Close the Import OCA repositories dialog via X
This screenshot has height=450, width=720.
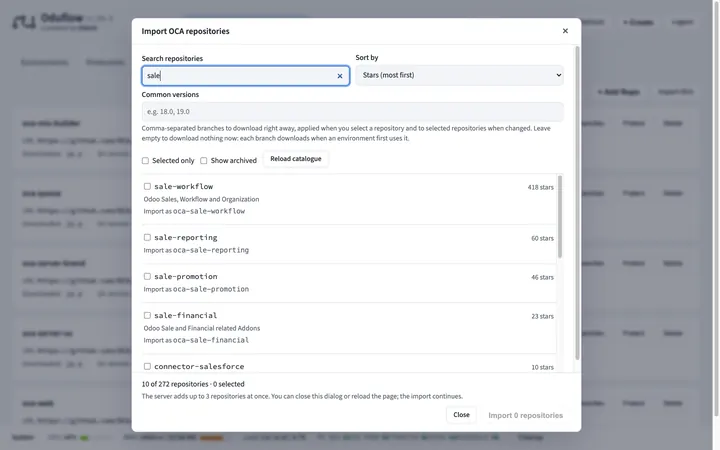click(565, 31)
